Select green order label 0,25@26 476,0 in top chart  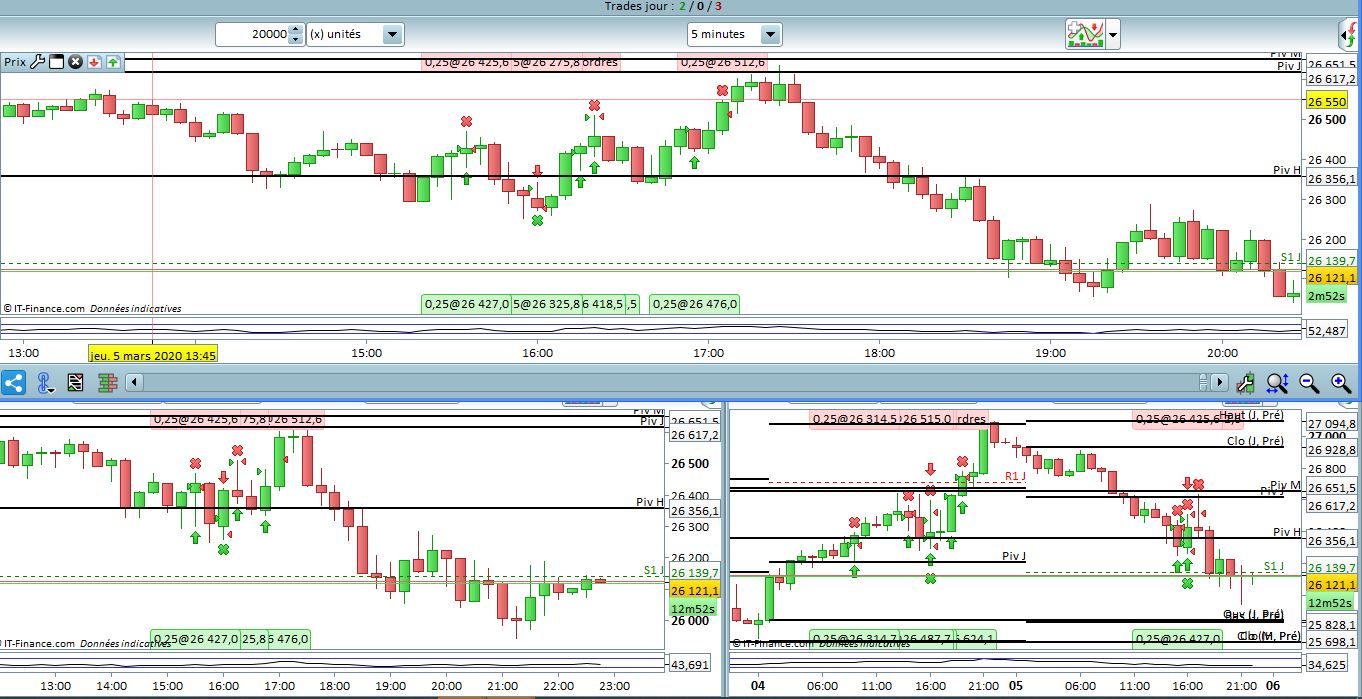coord(695,304)
